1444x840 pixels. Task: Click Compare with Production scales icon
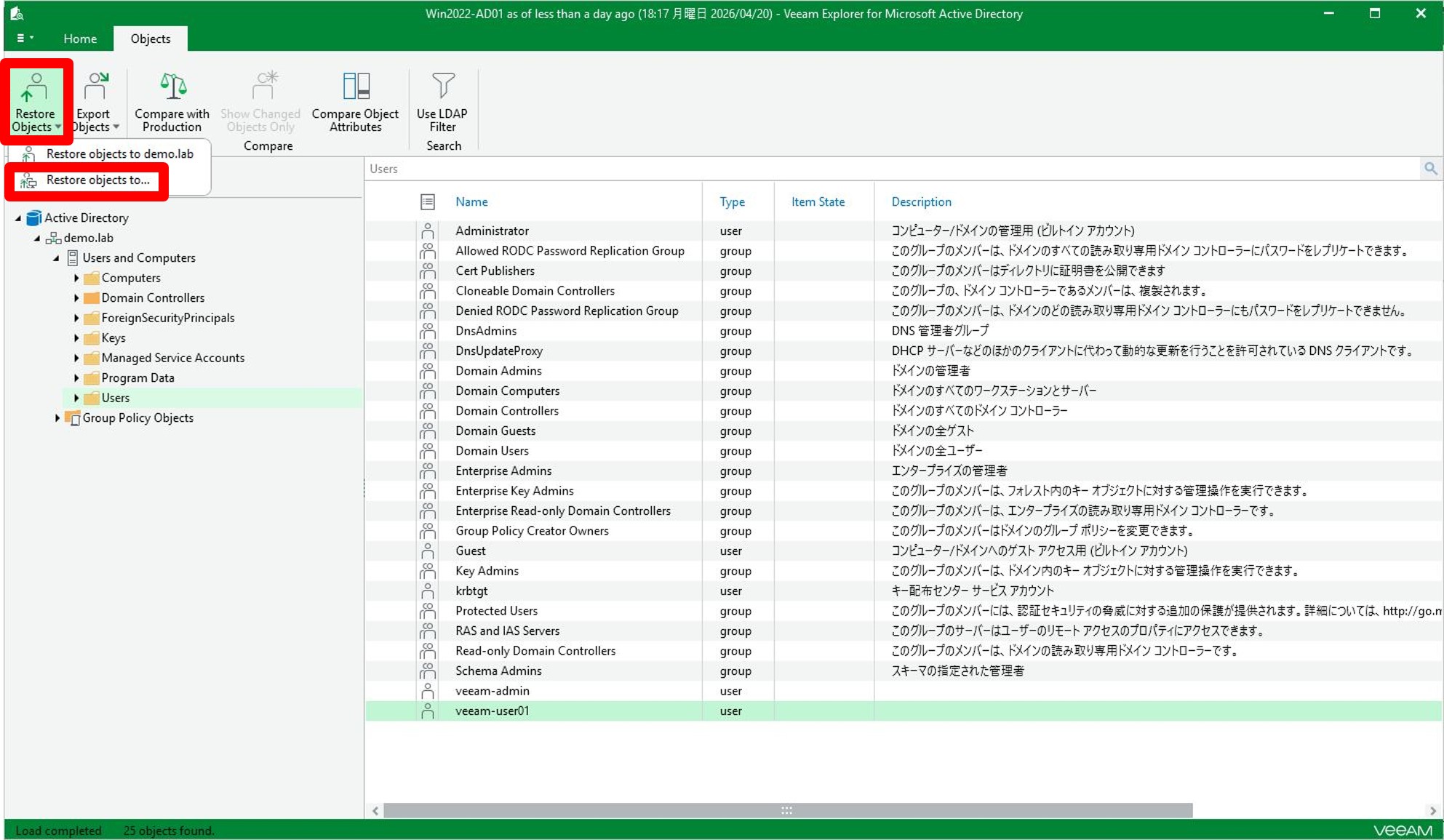(x=172, y=87)
